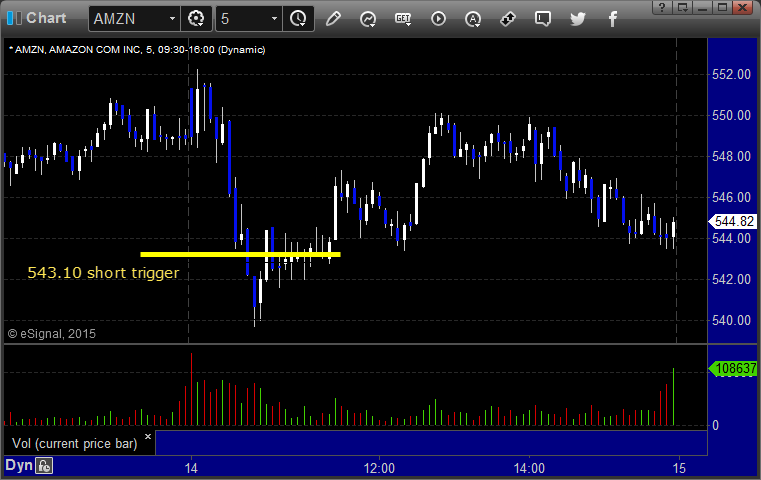This screenshot has width=761, height=480.
Task: Share chart via Facebook icon
Action: pos(612,19)
